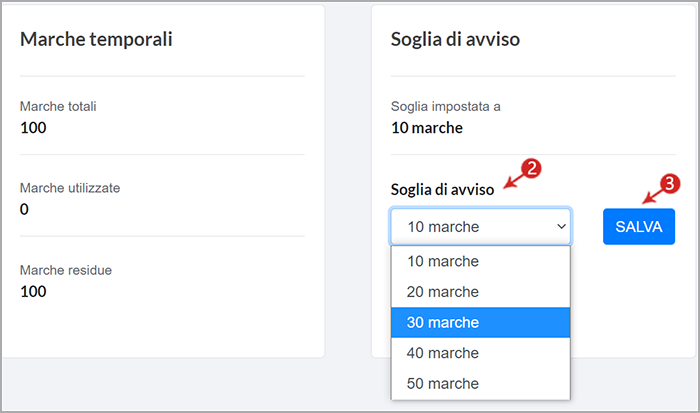Click the bold 10 marche current threshold text
Image resolution: width=700 pixels, height=413 pixels.
(426, 128)
